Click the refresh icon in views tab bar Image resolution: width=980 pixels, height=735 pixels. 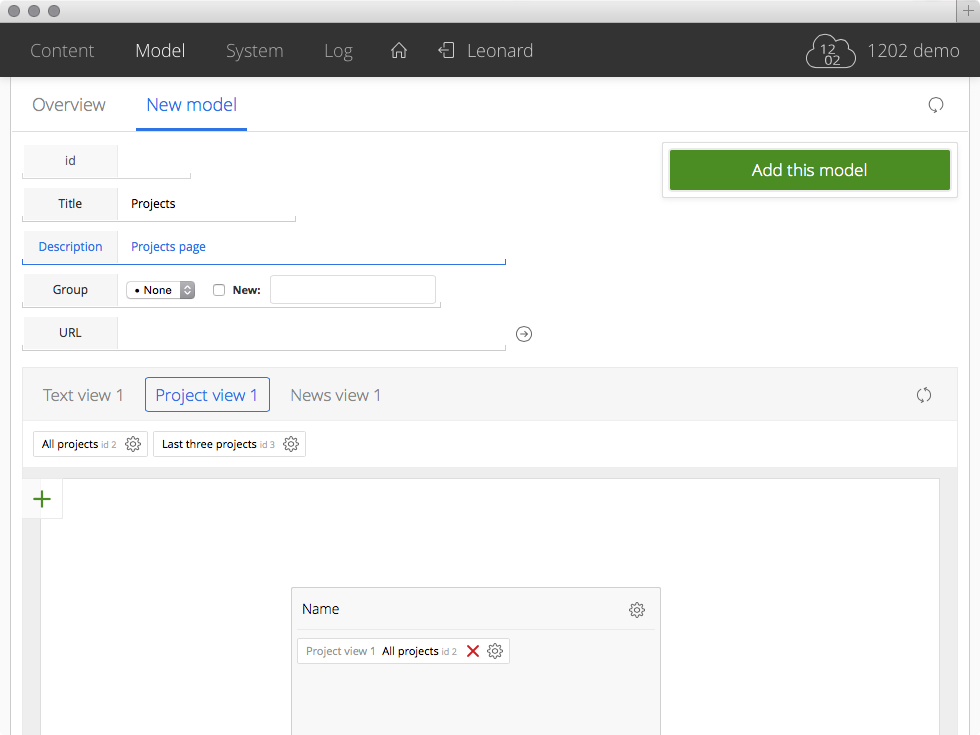923,395
